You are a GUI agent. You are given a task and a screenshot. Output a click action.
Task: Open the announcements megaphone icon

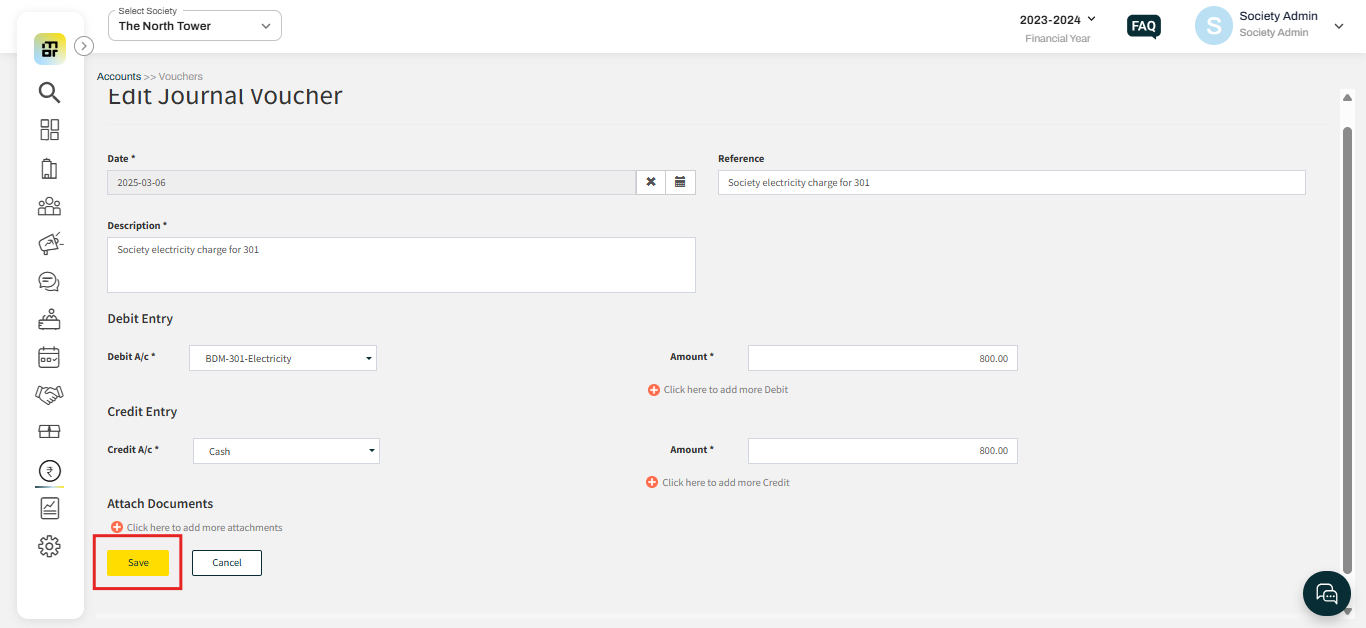[x=49, y=243]
